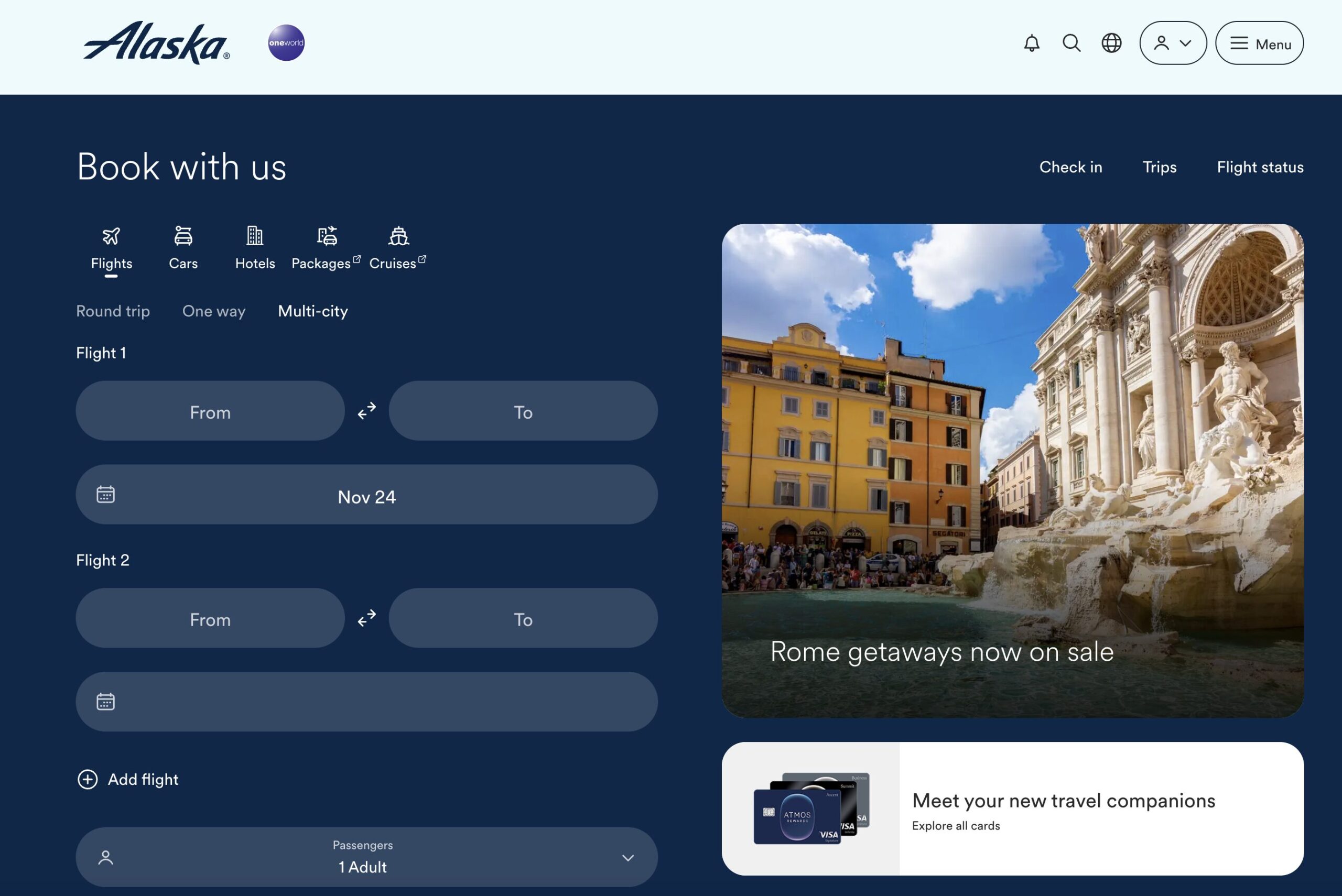Click the Alaska Airlines logo
The image size is (1342, 896).
click(156, 43)
